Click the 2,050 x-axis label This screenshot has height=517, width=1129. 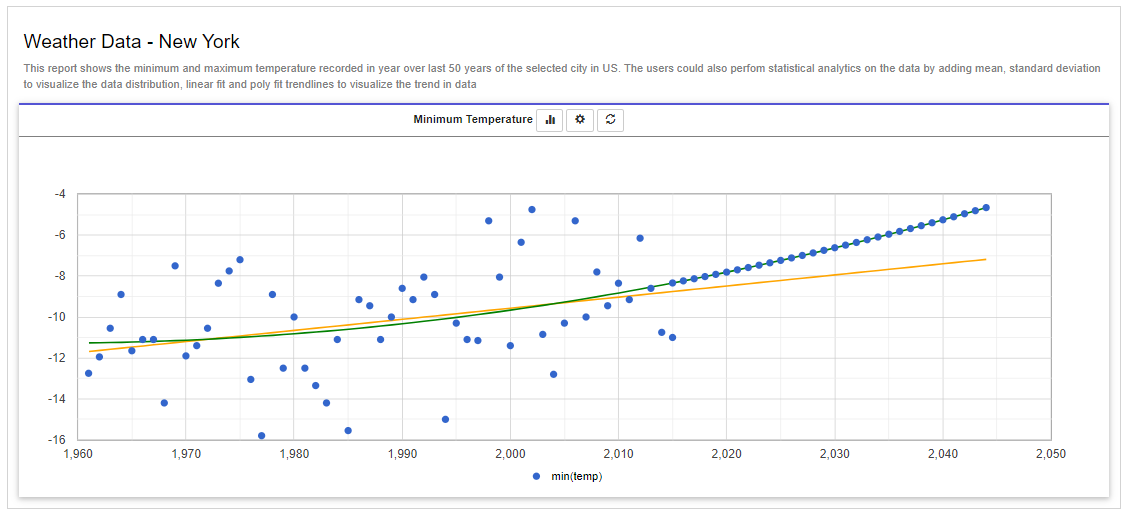(1050, 454)
